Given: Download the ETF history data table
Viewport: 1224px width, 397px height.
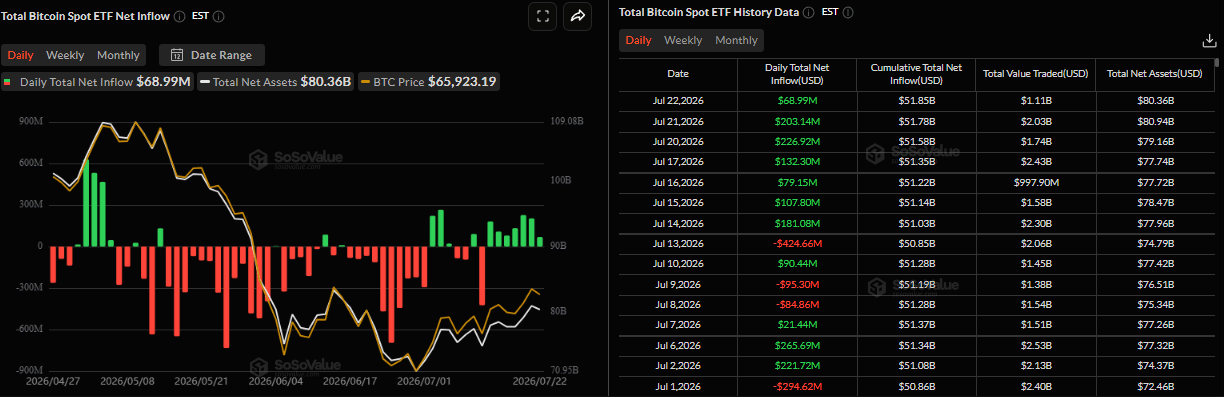Looking at the screenshot, I should tap(1208, 41).
